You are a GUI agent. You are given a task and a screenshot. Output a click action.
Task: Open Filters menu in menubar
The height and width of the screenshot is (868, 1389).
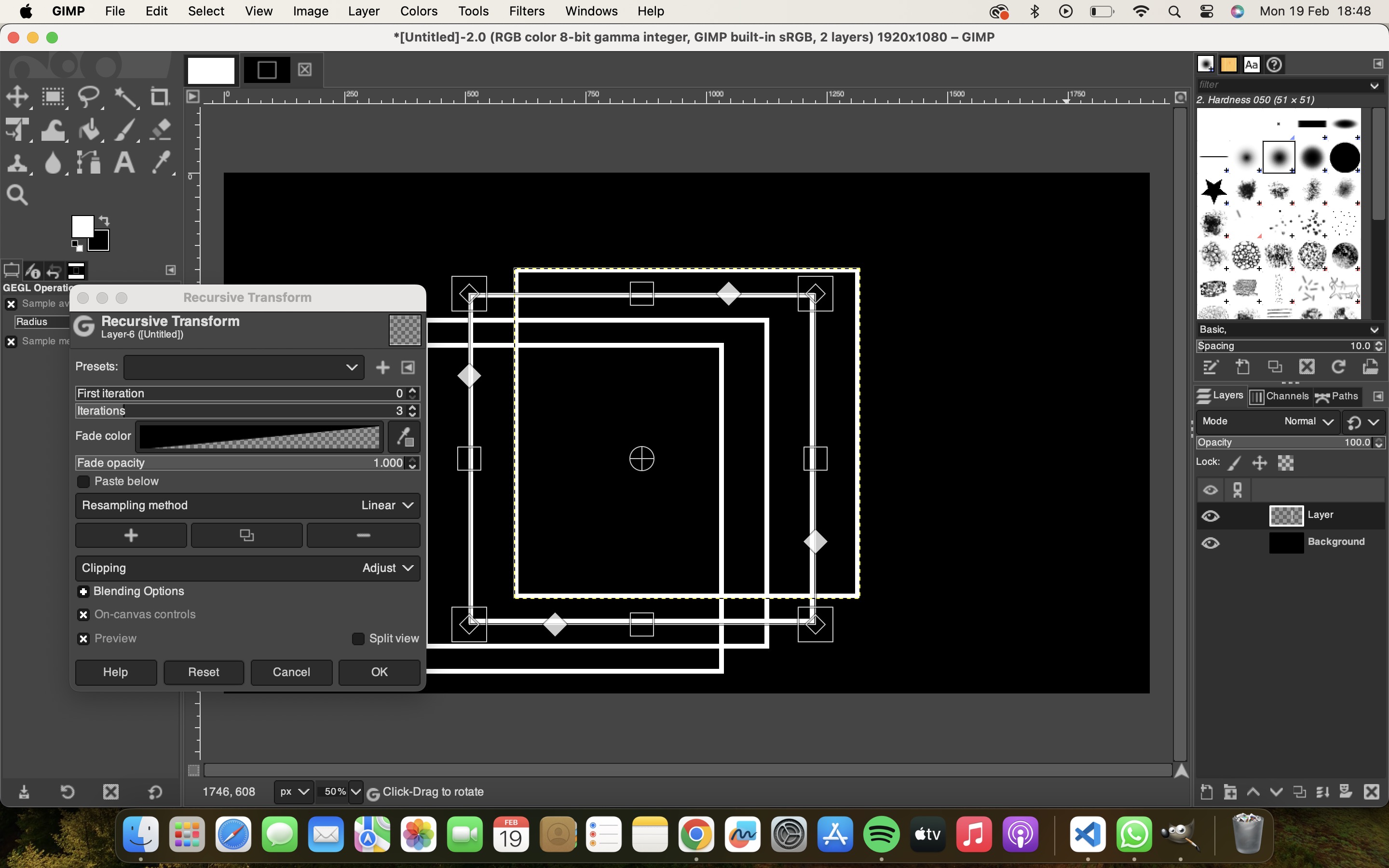(x=526, y=11)
